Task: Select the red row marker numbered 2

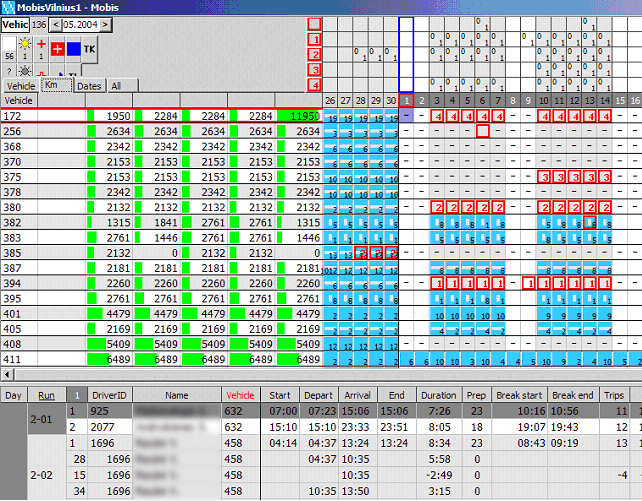Action: point(314,55)
